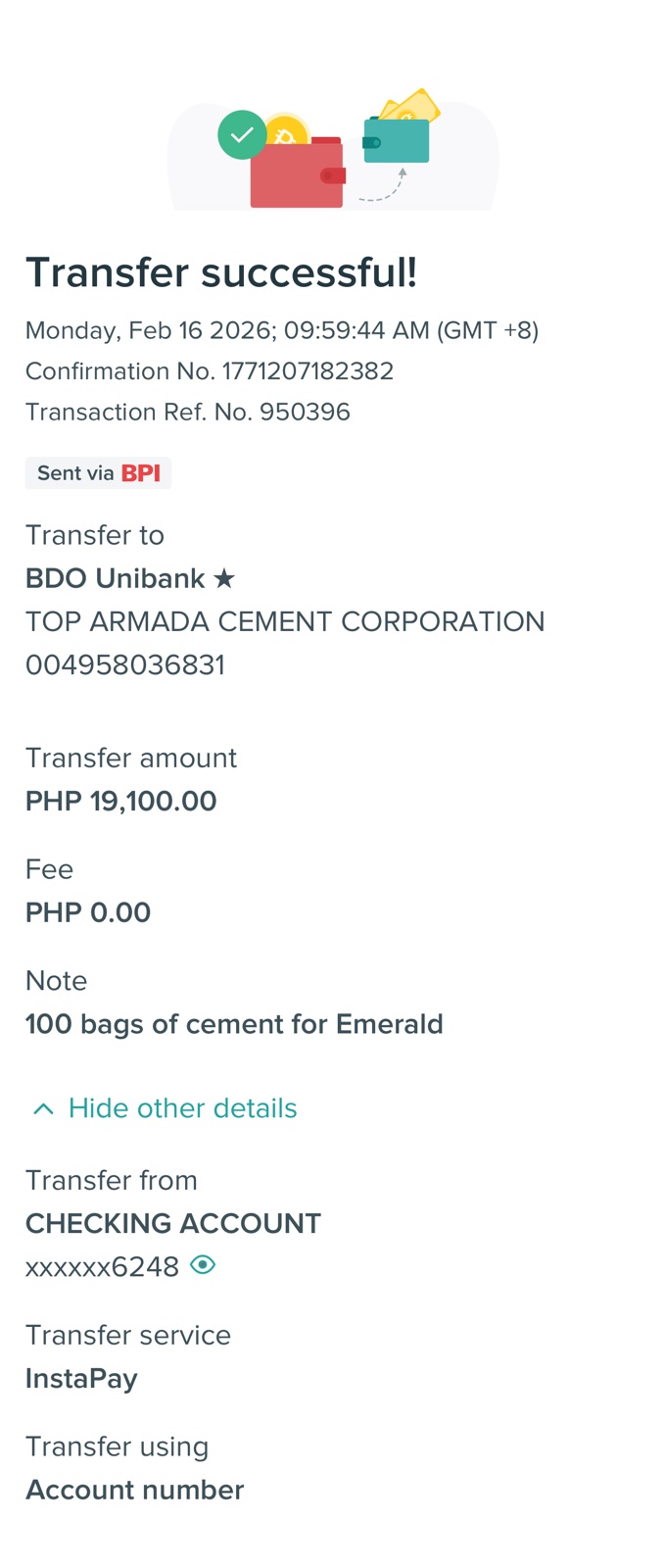The image size is (665, 1568).
Task: Click the InstaPay transfer service value
Action: 81,1379
